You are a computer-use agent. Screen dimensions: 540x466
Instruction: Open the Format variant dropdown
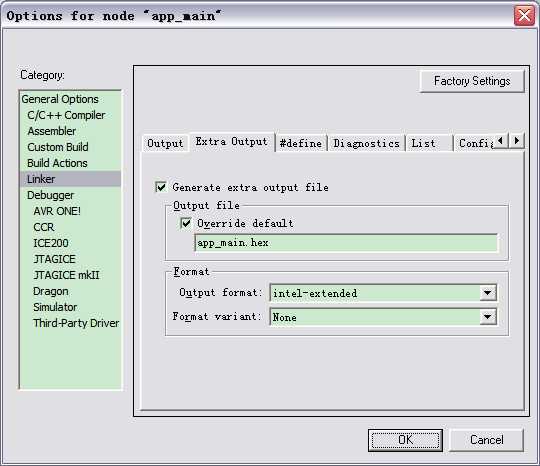pos(488,317)
